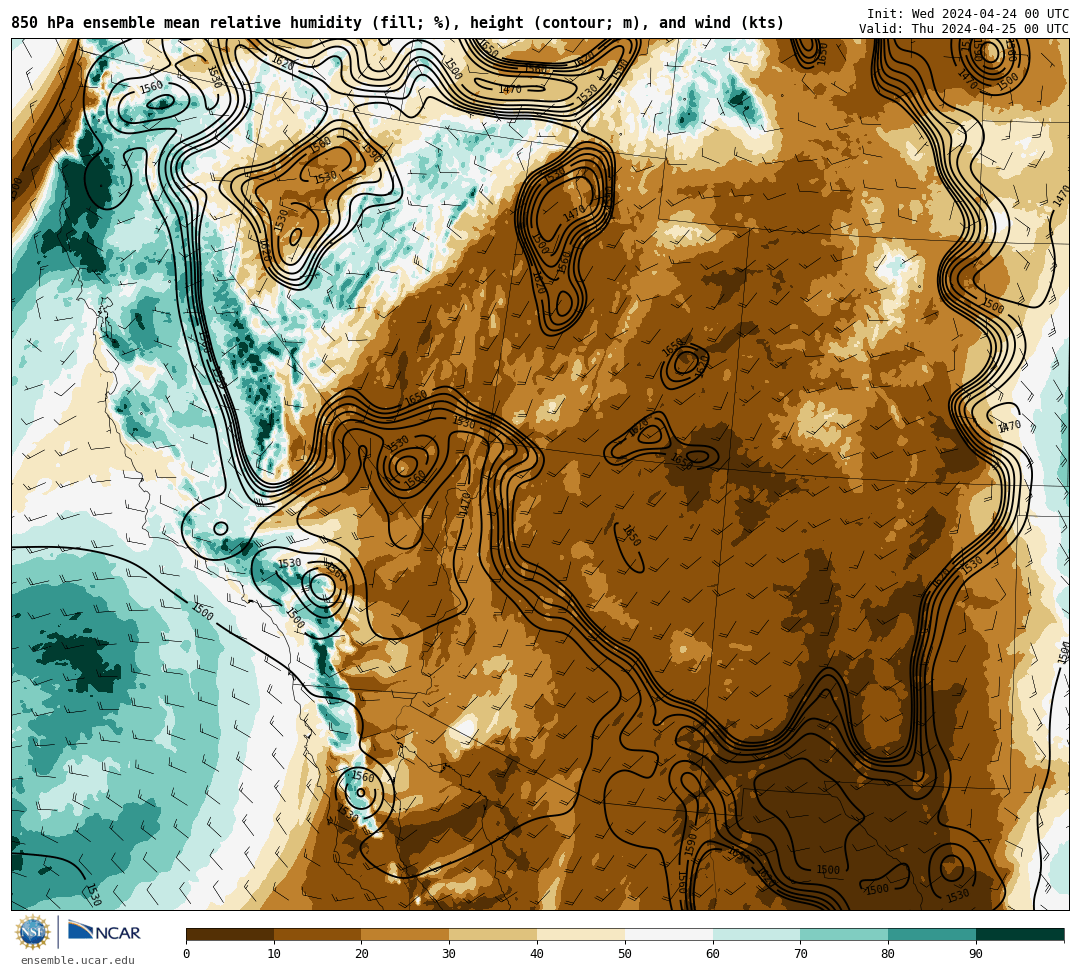
Task: Click the NSF logo
Action: point(33,932)
